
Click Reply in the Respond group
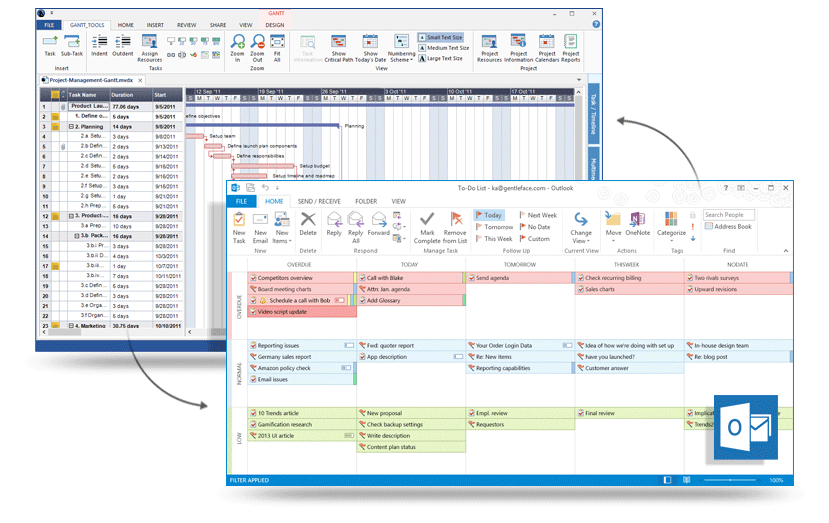click(x=334, y=224)
